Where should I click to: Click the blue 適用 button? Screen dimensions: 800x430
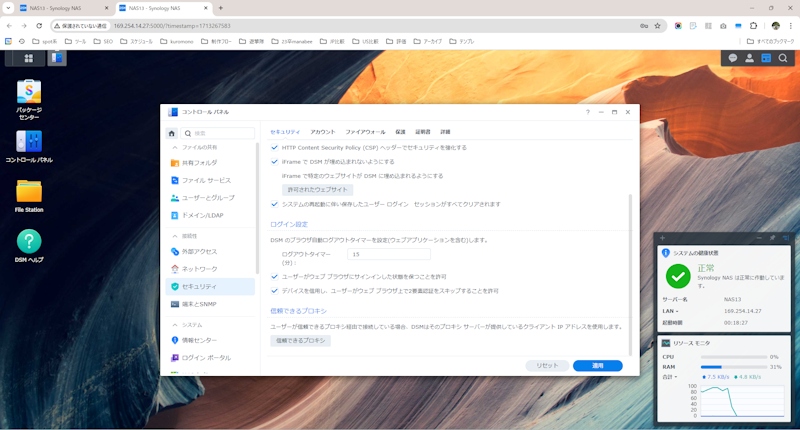pos(597,366)
